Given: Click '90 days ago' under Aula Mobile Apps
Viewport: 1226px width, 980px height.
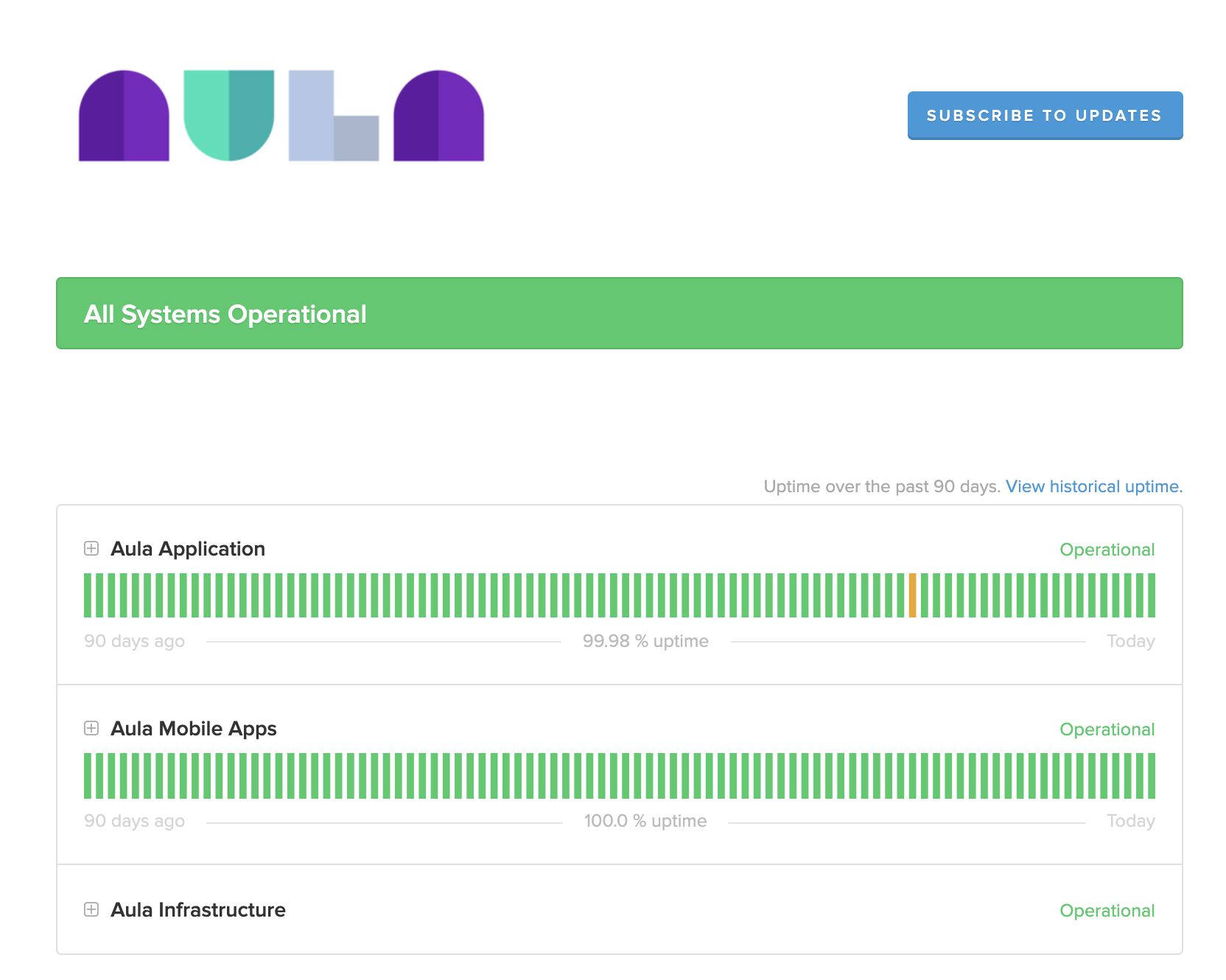Looking at the screenshot, I should 134,821.
